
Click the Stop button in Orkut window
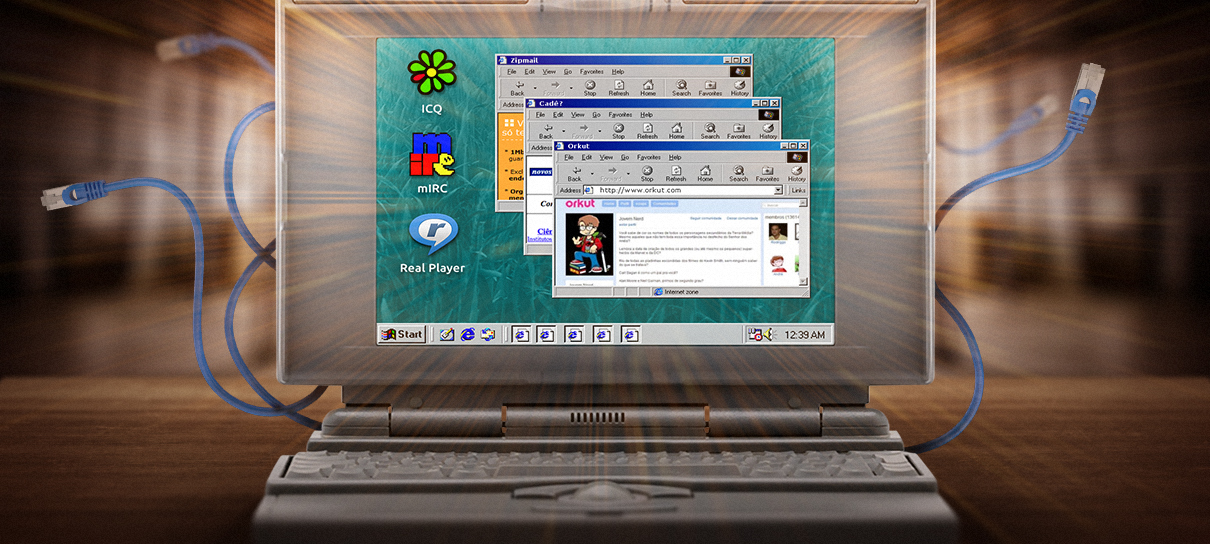[x=647, y=173]
